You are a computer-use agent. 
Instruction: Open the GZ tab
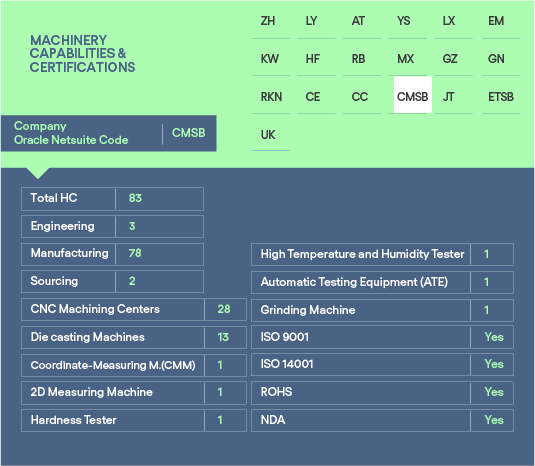(453, 59)
